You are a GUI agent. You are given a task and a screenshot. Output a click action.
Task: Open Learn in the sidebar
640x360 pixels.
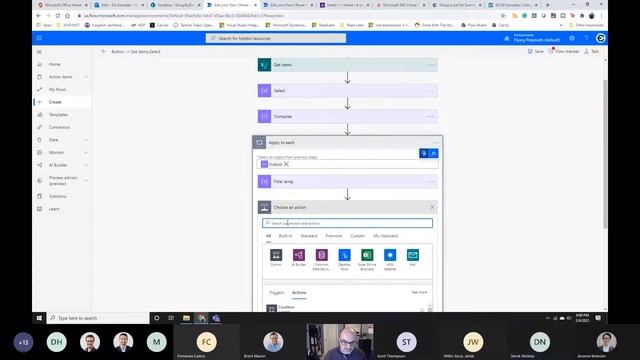tap(54, 209)
